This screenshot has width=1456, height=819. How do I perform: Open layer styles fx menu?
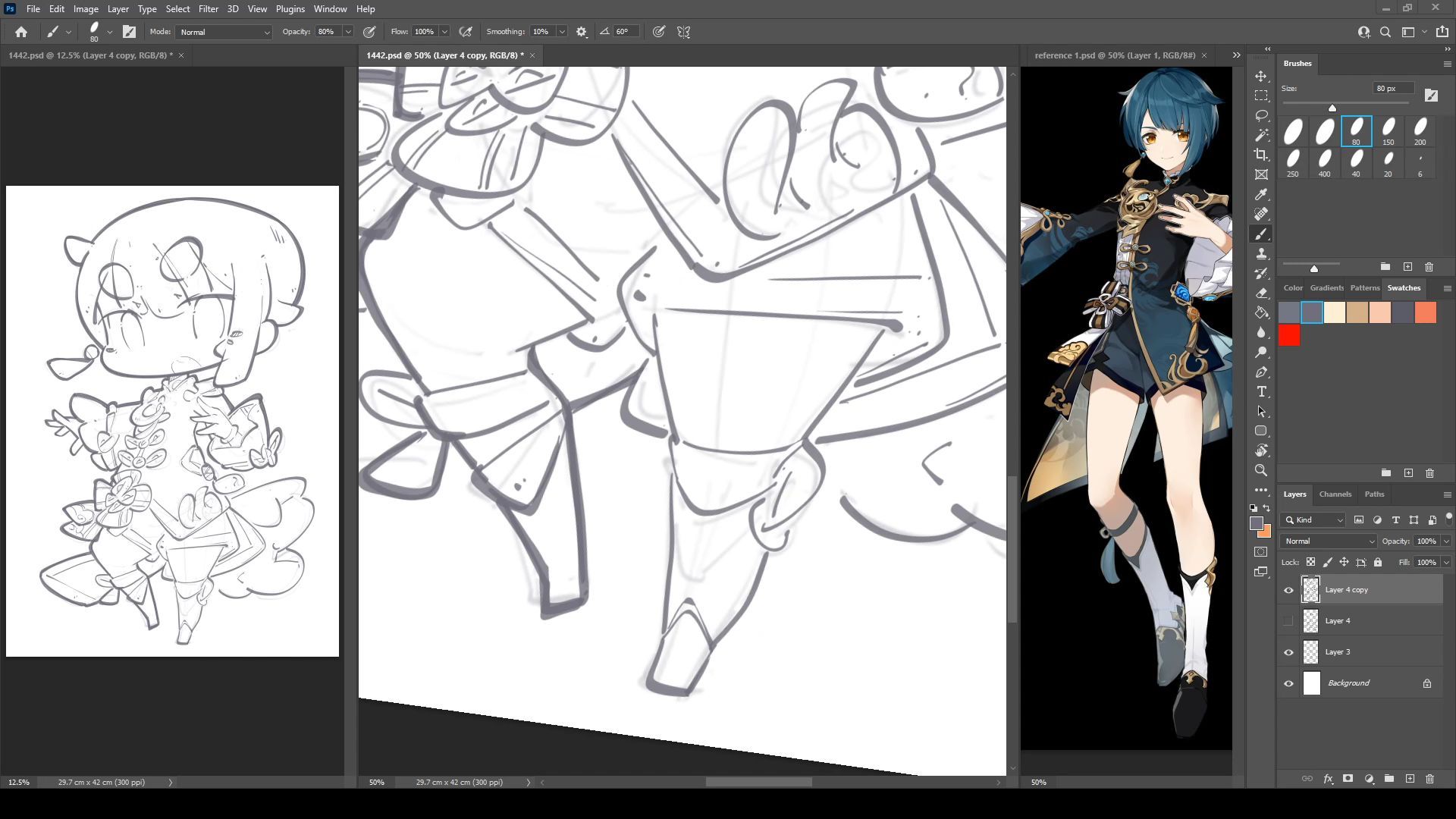(x=1328, y=779)
